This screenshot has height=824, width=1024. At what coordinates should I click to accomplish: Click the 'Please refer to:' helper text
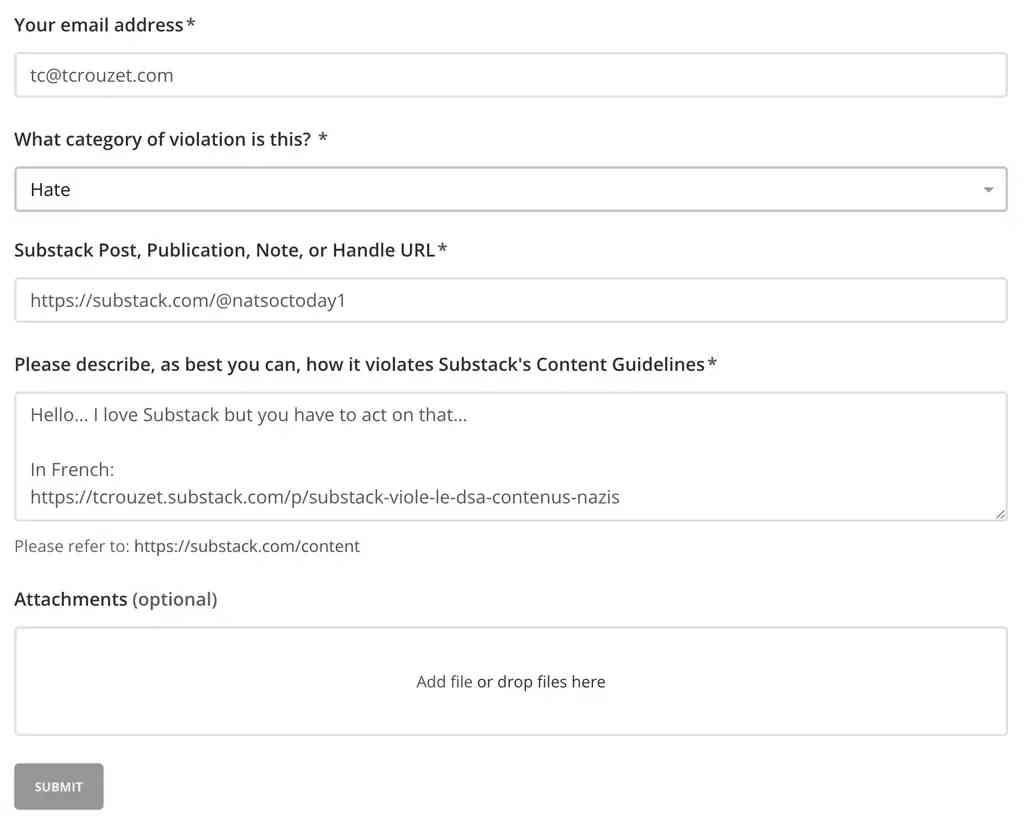point(71,546)
